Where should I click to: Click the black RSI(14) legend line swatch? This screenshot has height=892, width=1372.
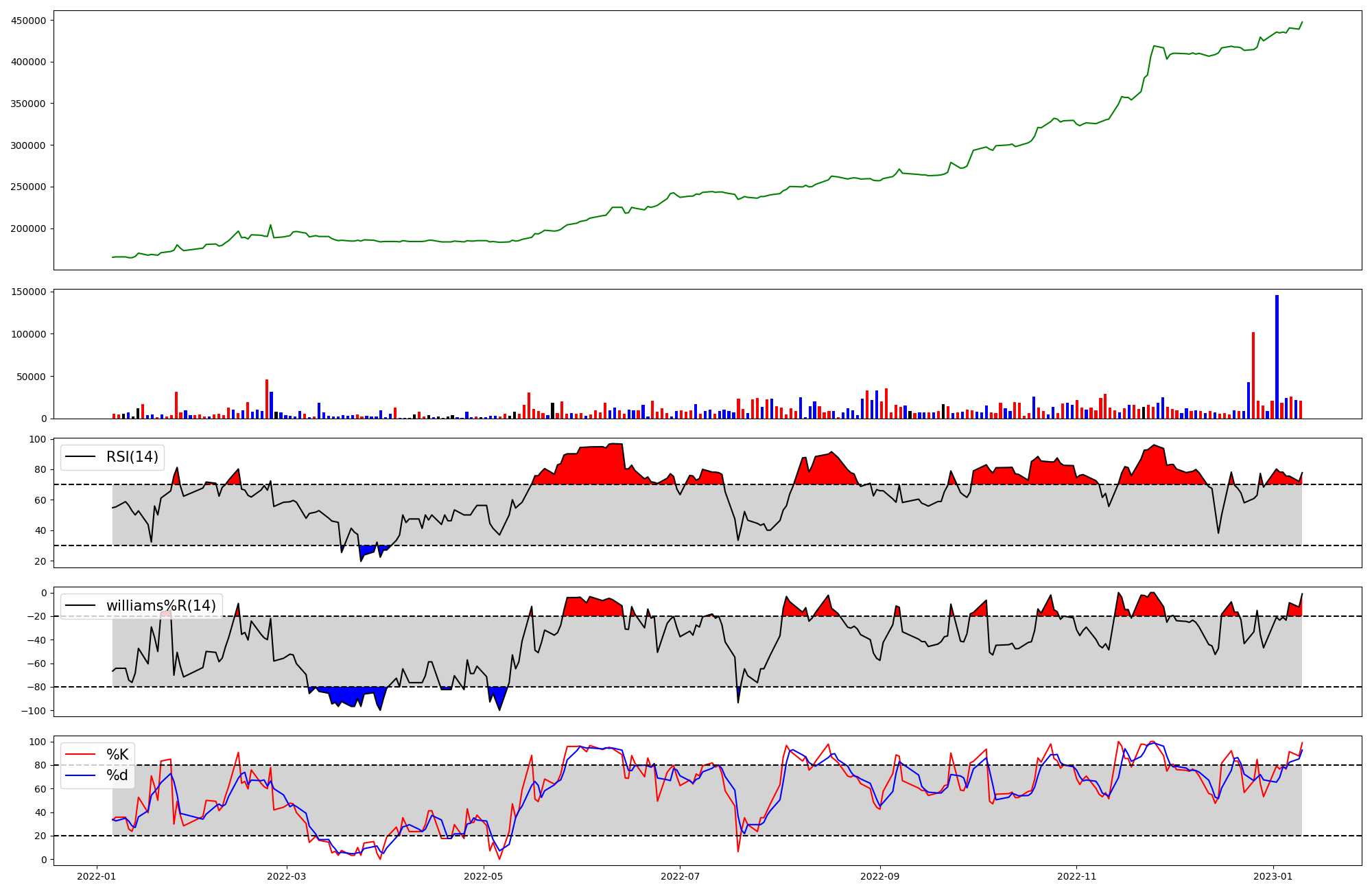coord(81,457)
